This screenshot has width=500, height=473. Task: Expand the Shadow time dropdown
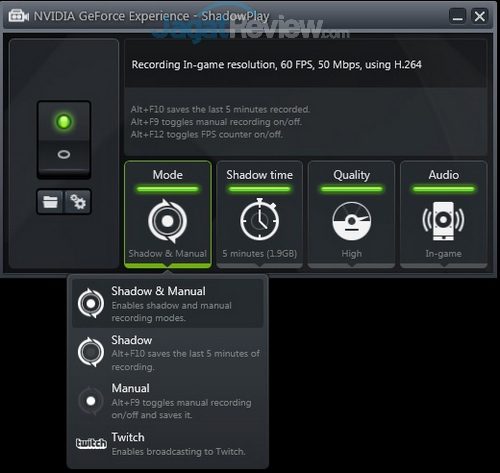point(260,214)
